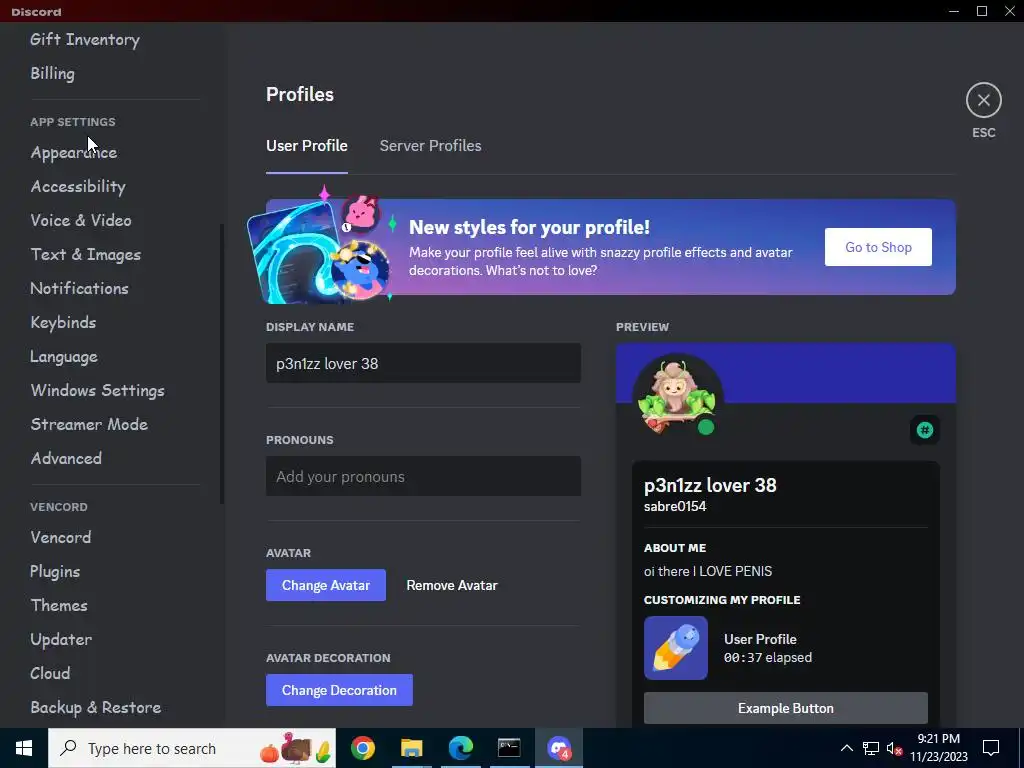1024x768 pixels.
Task: Click the Go to Shop button
Action: point(878,247)
